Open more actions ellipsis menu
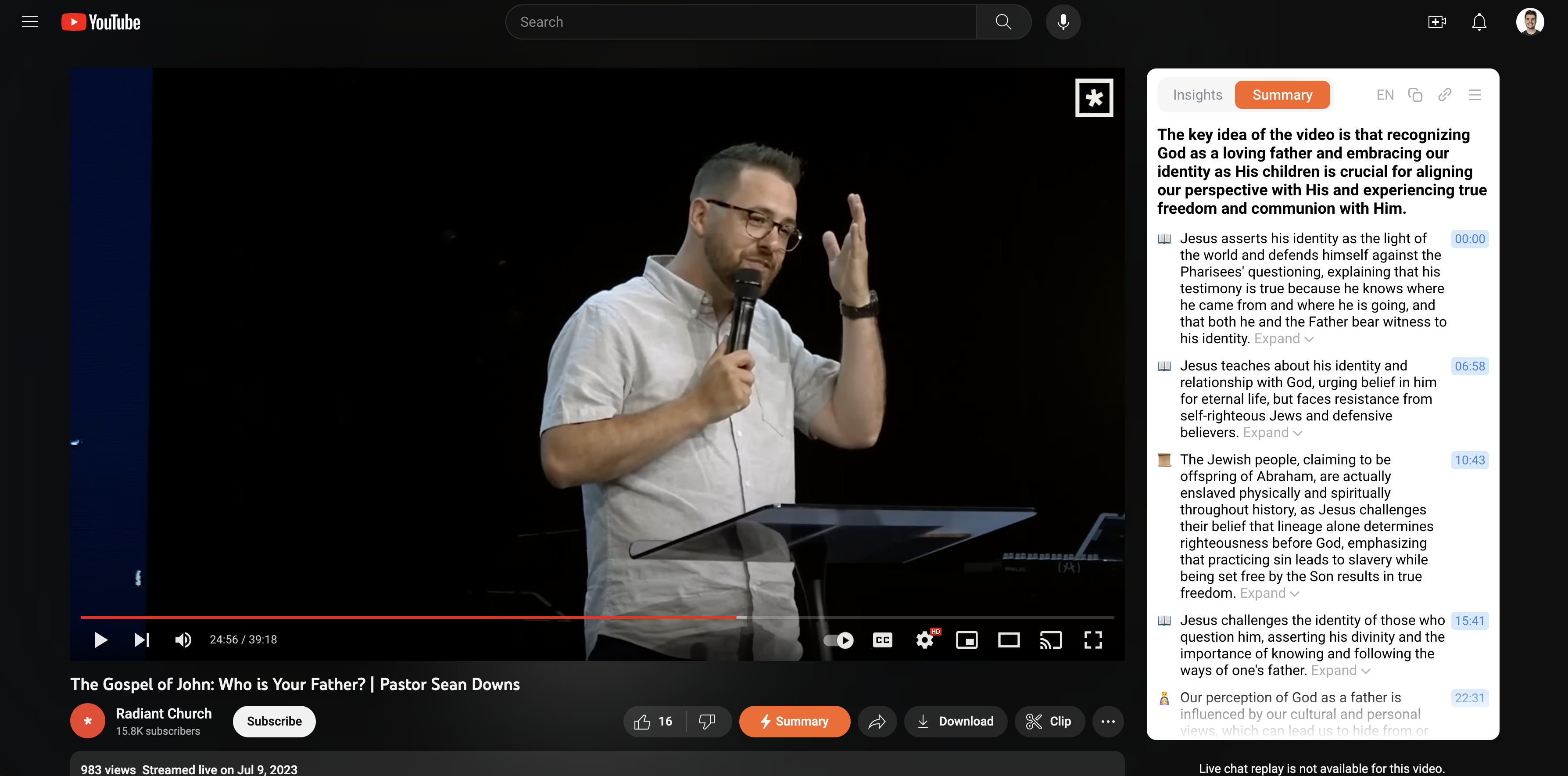This screenshot has height=776, width=1568. (x=1108, y=721)
